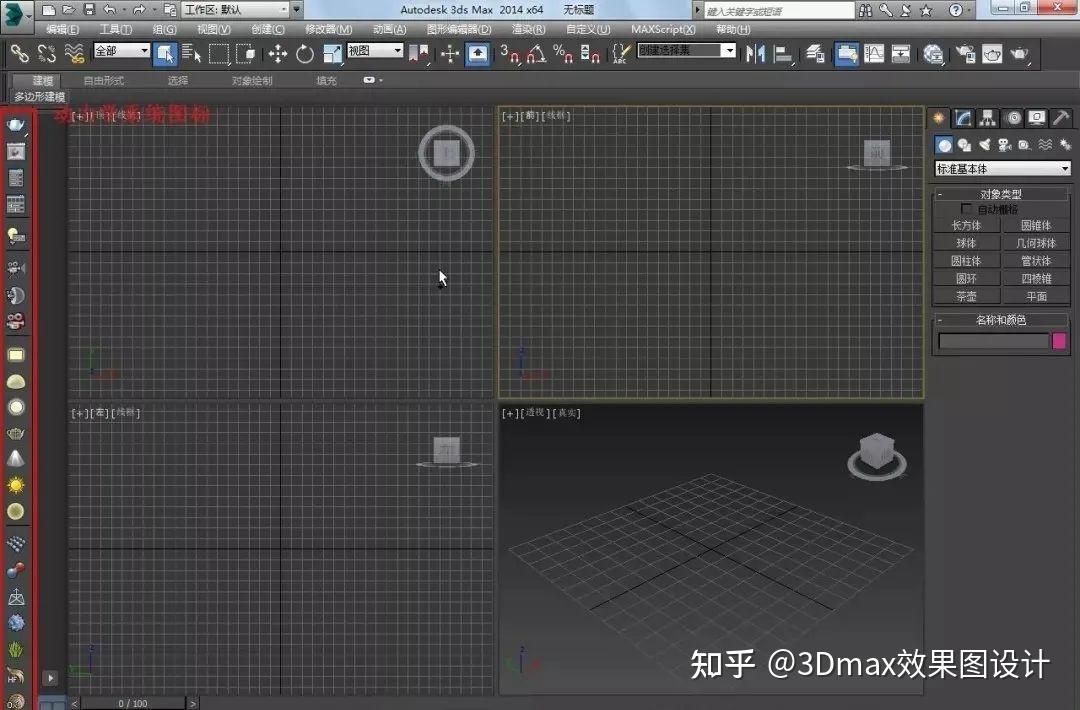This screenshot has height=710, width=1080.
Task: Open the 编辑(E) menu
Action: 62,29
